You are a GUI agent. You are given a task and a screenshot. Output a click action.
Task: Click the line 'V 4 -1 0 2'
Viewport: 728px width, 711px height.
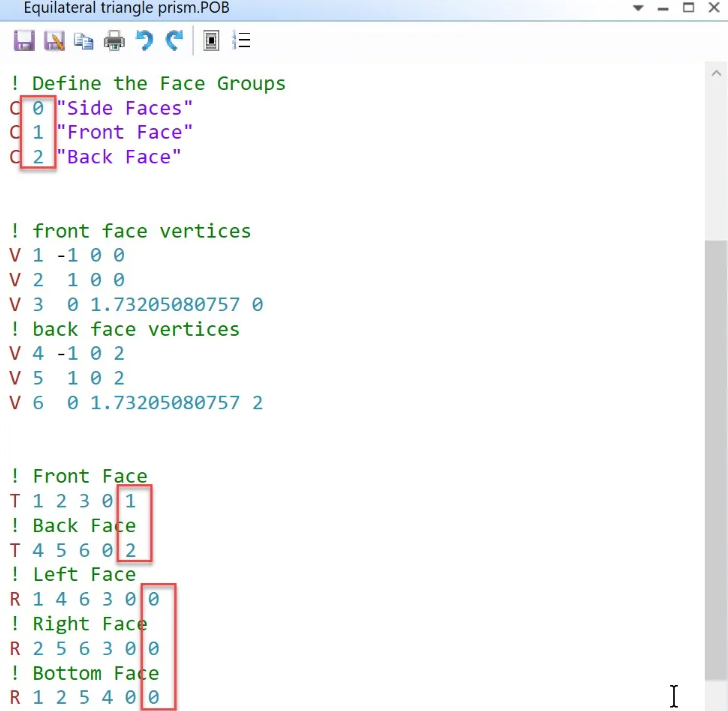[x=67, y=353]
